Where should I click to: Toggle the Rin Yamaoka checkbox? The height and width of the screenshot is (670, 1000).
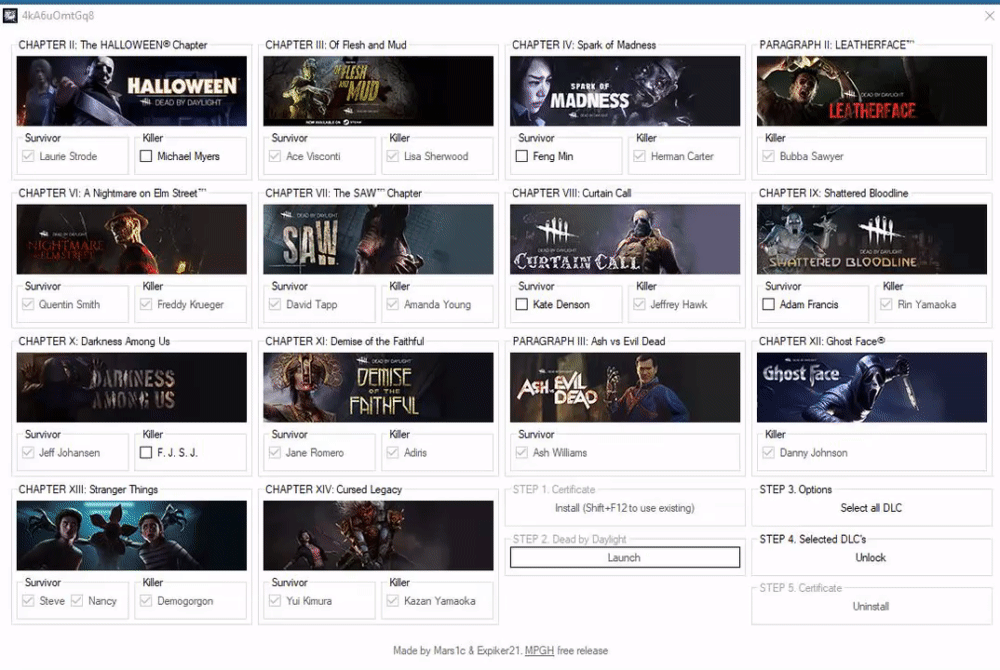click(886, 305)
